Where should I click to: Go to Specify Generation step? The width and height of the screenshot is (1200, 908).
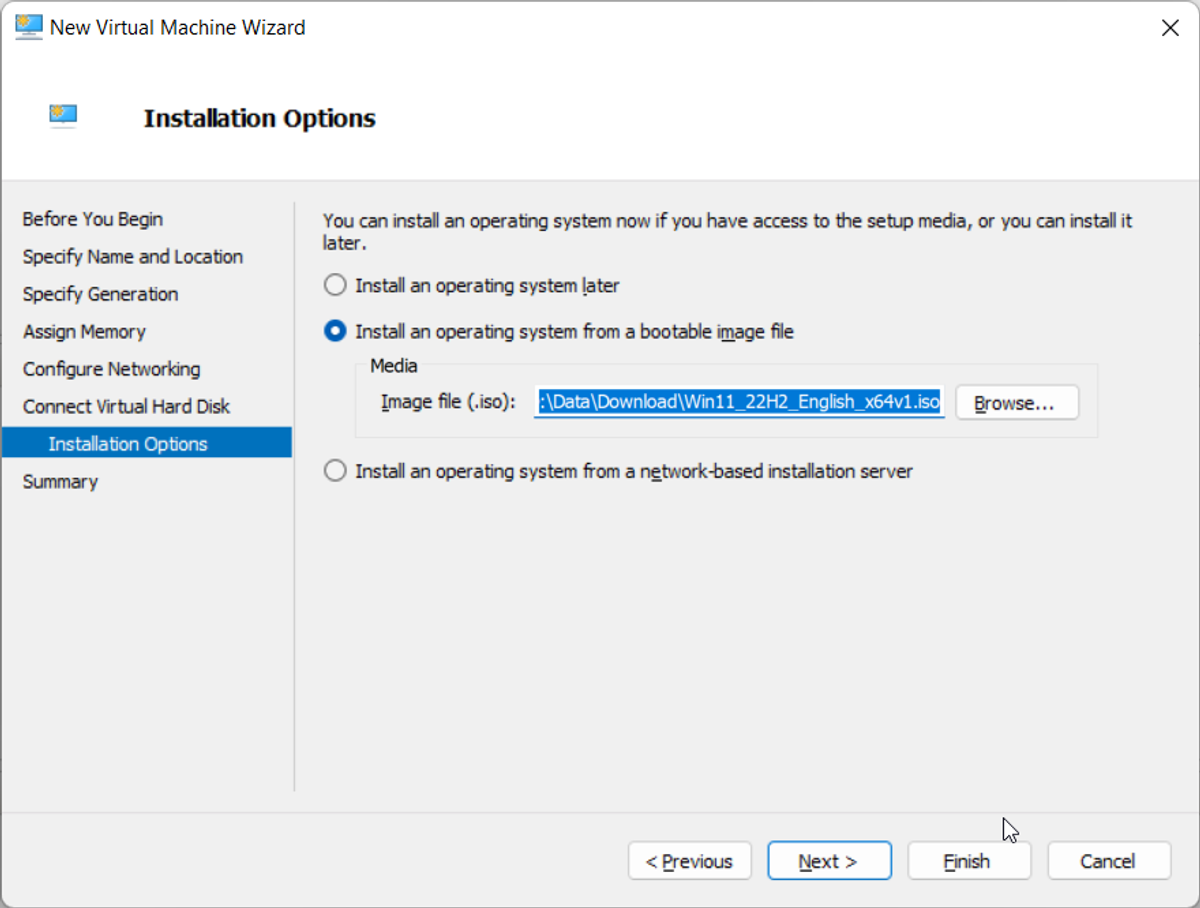pyautogui.click(x=100, y=294)
